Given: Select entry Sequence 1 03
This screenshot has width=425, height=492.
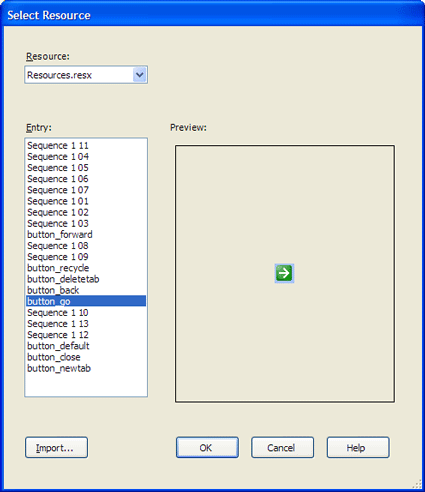Looking at the screenshot, I should click(x=86, y=223).
